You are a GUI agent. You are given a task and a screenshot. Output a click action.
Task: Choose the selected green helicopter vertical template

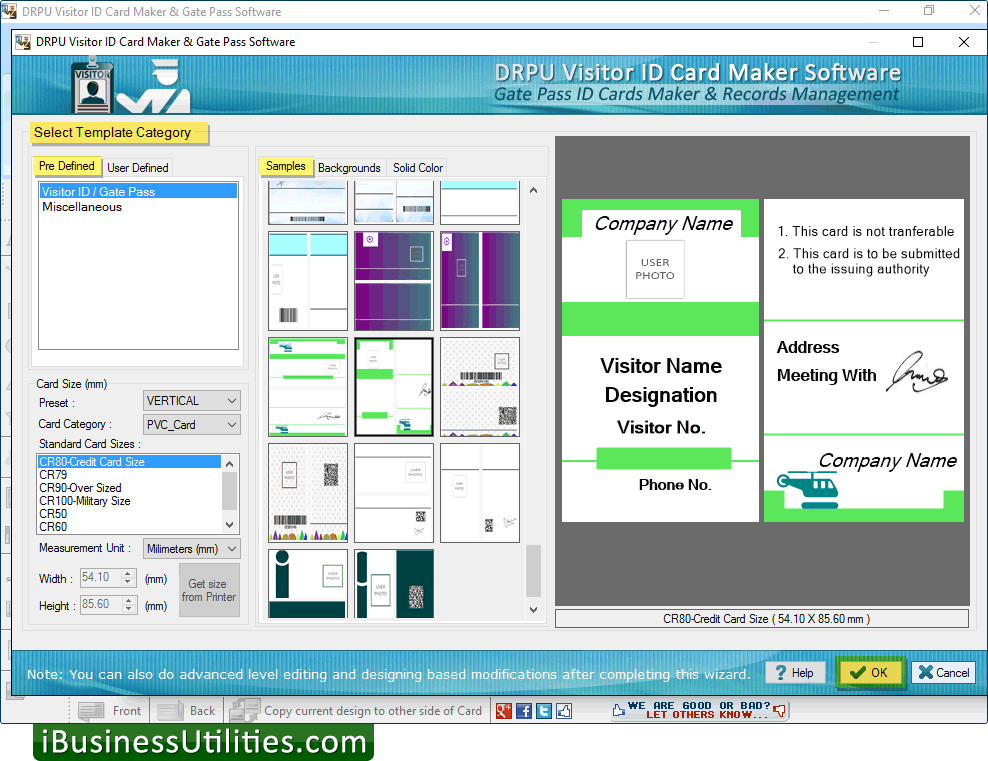click(x=394, y=387)
